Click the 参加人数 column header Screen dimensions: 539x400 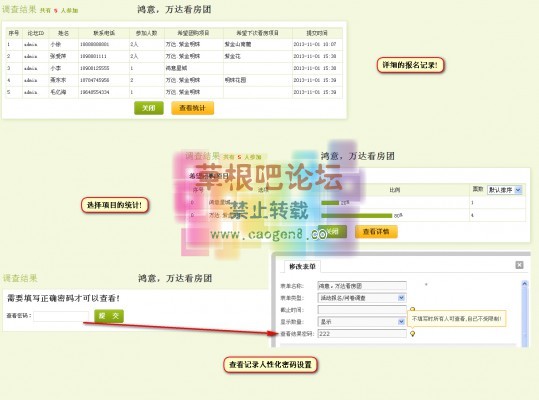[146, 33]
